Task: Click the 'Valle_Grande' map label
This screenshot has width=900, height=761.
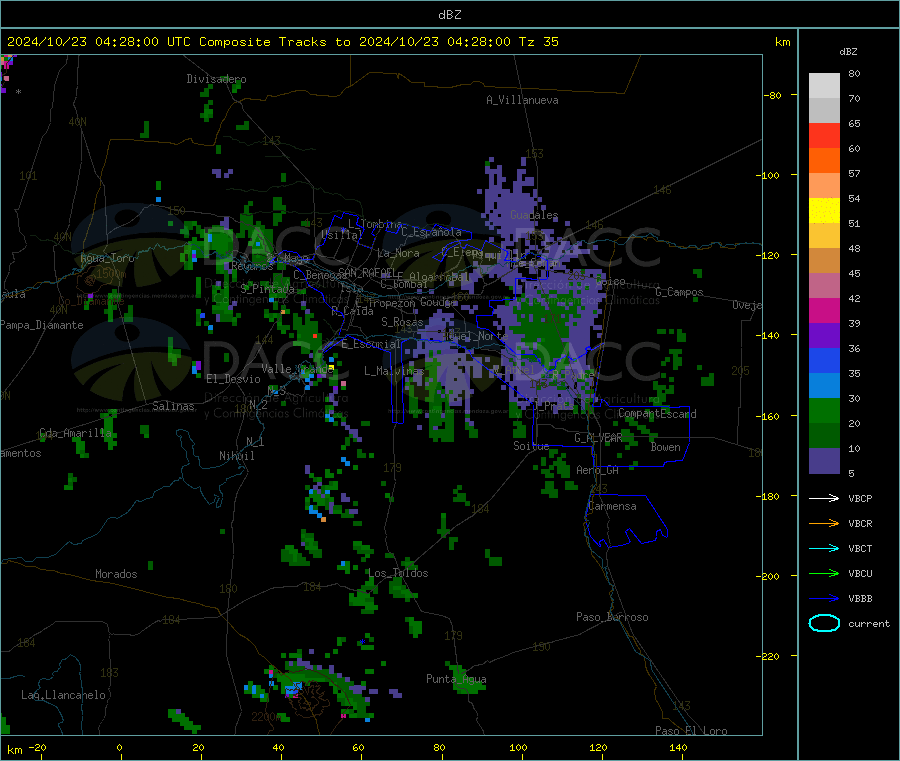Action: [297, 369]
